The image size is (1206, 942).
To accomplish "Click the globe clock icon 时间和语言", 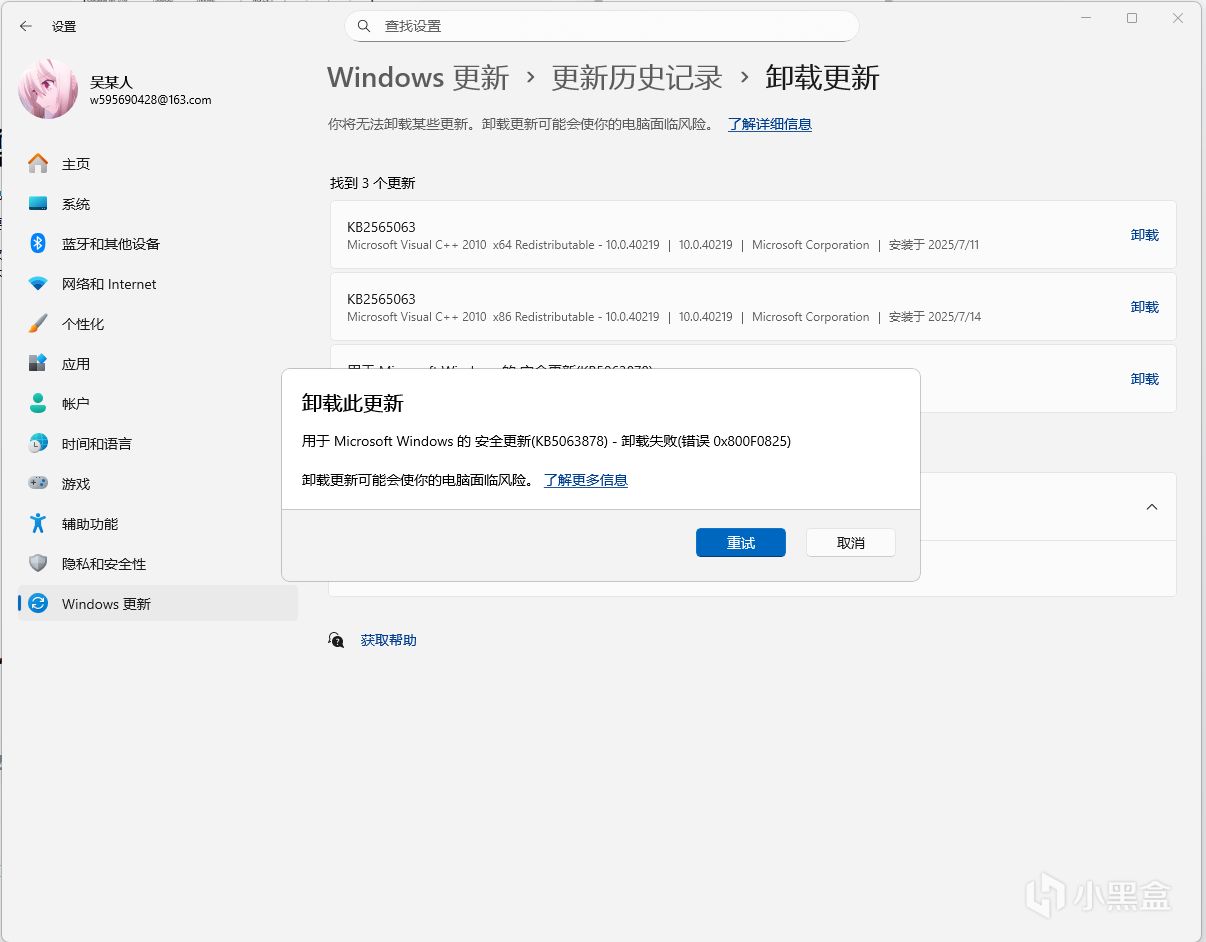I will [38, 443].
